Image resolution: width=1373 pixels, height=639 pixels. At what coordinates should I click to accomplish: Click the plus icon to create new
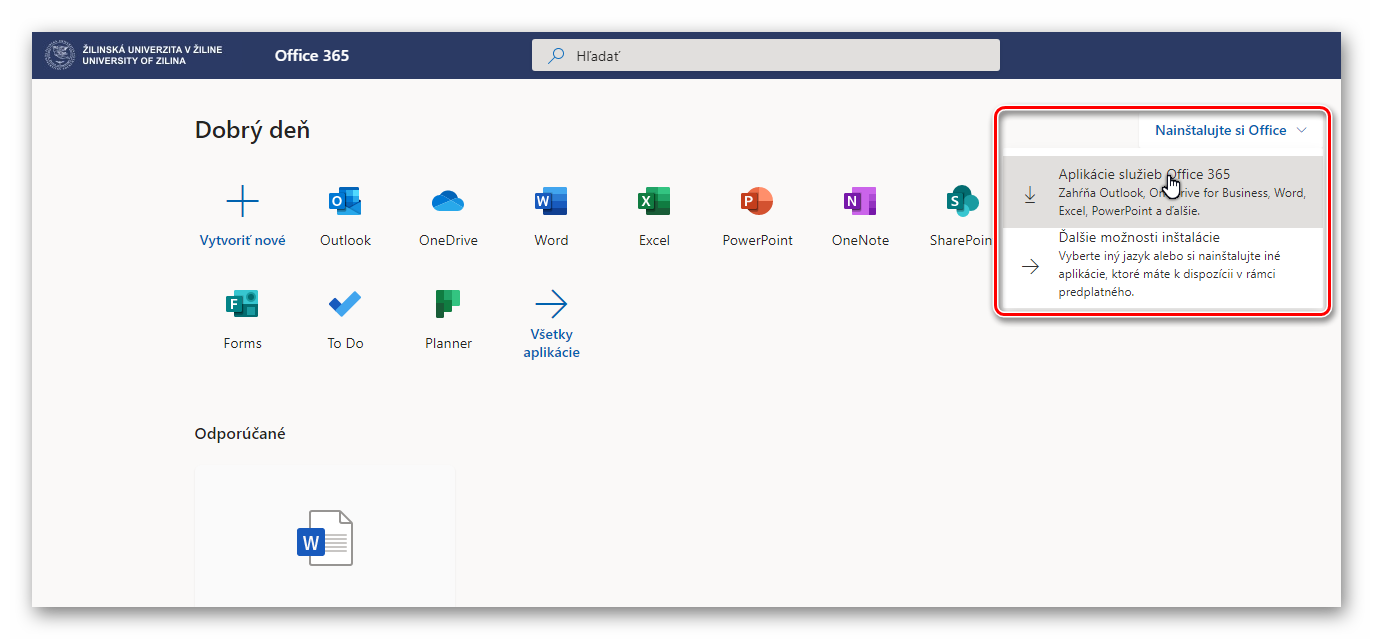coord(242,202)
